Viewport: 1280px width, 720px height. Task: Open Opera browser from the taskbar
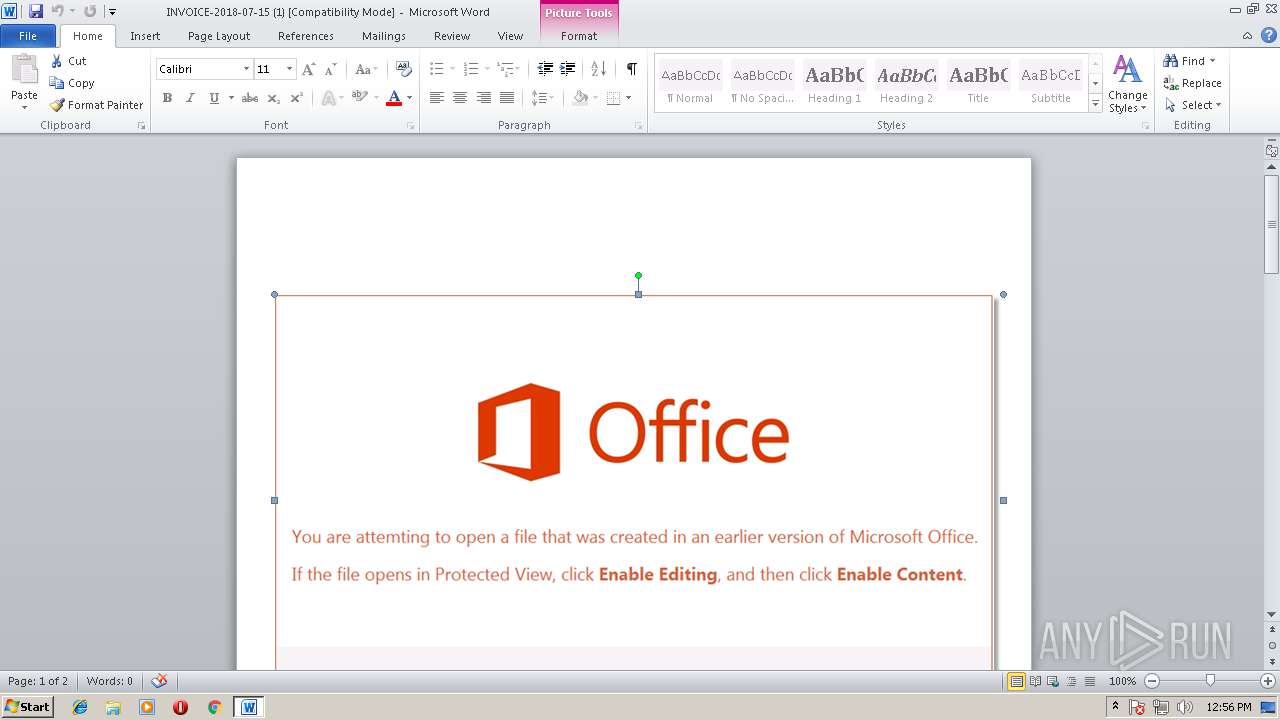180,707
